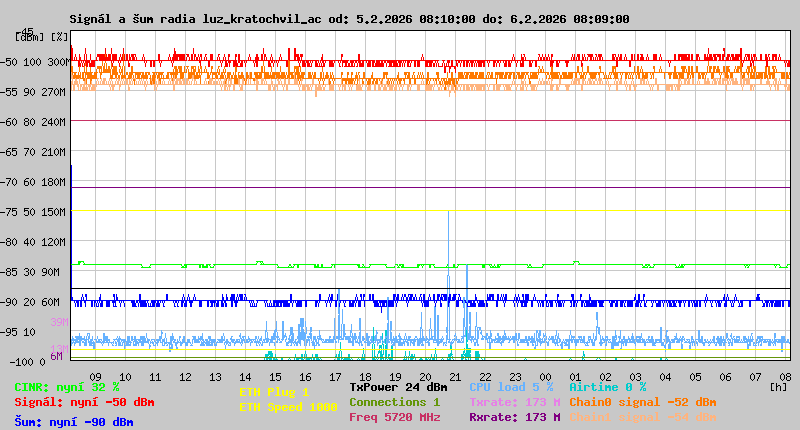Image resolution: width=800 pixels, height=430 pixels.
Task: Click the '08' hour label on time axis
Action: pos(785,377)
